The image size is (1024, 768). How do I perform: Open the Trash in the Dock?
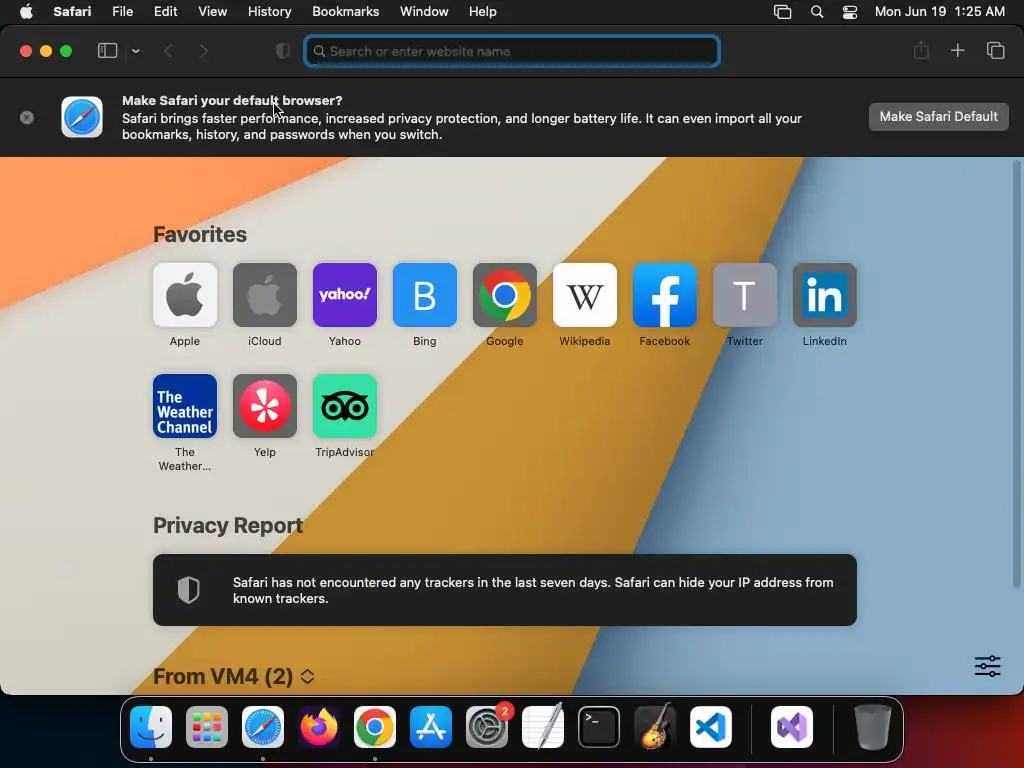[x=872, y=727]
